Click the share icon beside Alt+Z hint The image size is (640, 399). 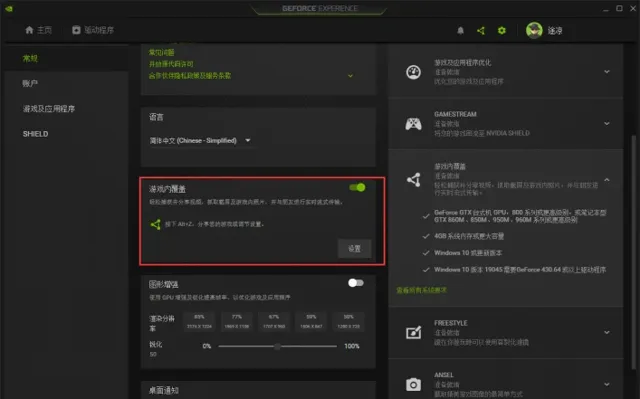156,224
